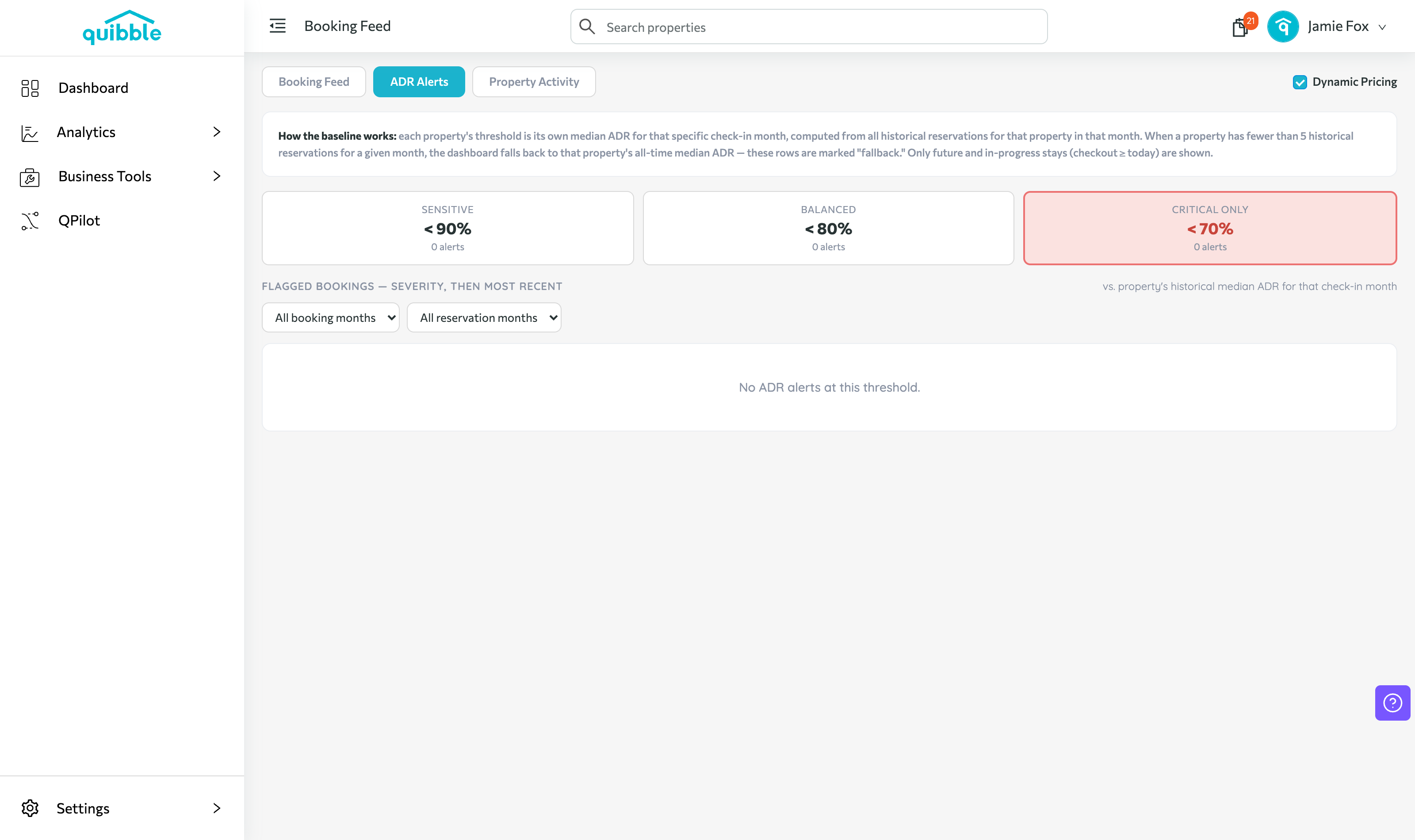Expand the Analytics menu chevron

[x=217, y=132]
